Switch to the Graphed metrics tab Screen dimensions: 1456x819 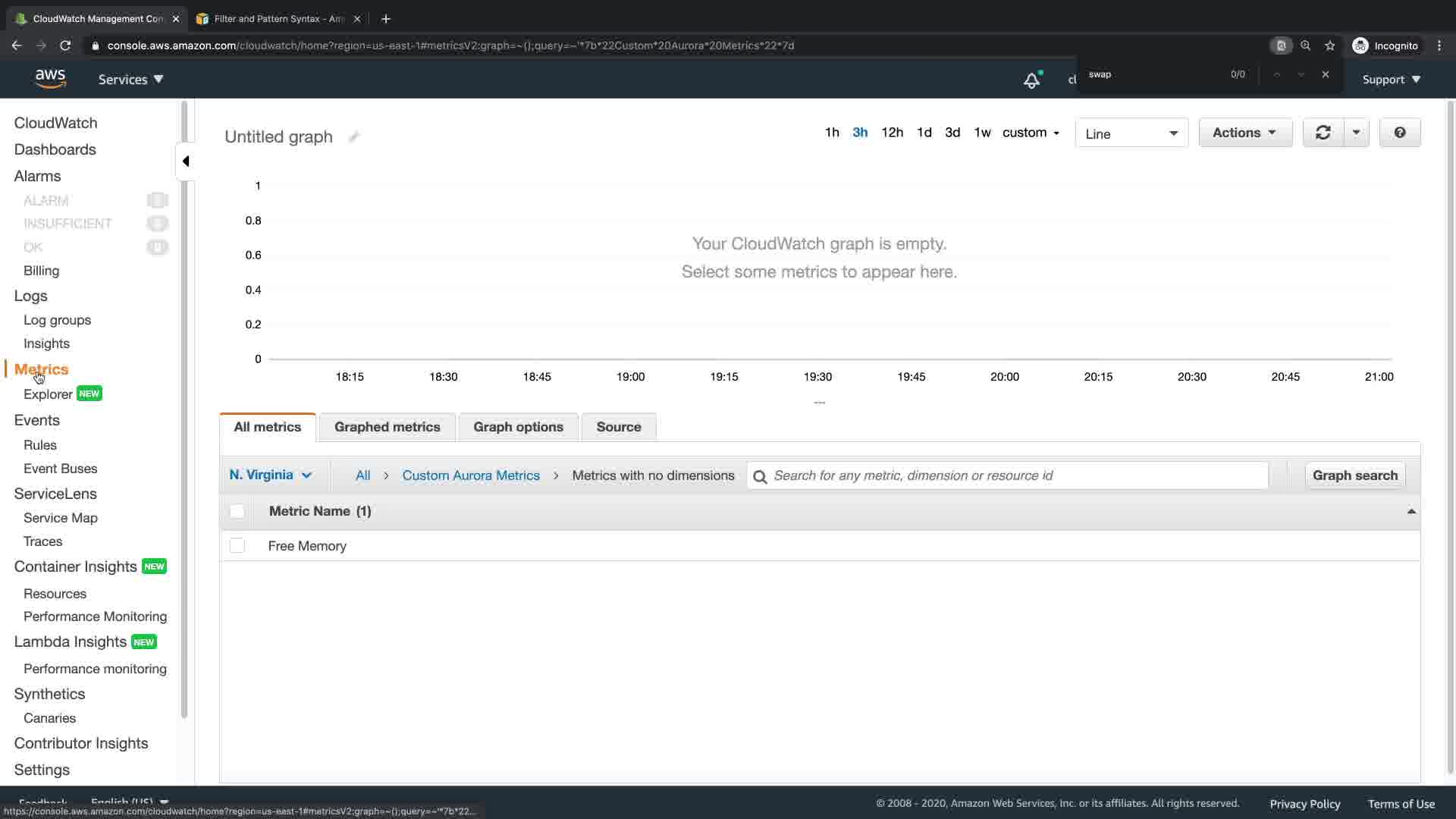coord(387,427)
